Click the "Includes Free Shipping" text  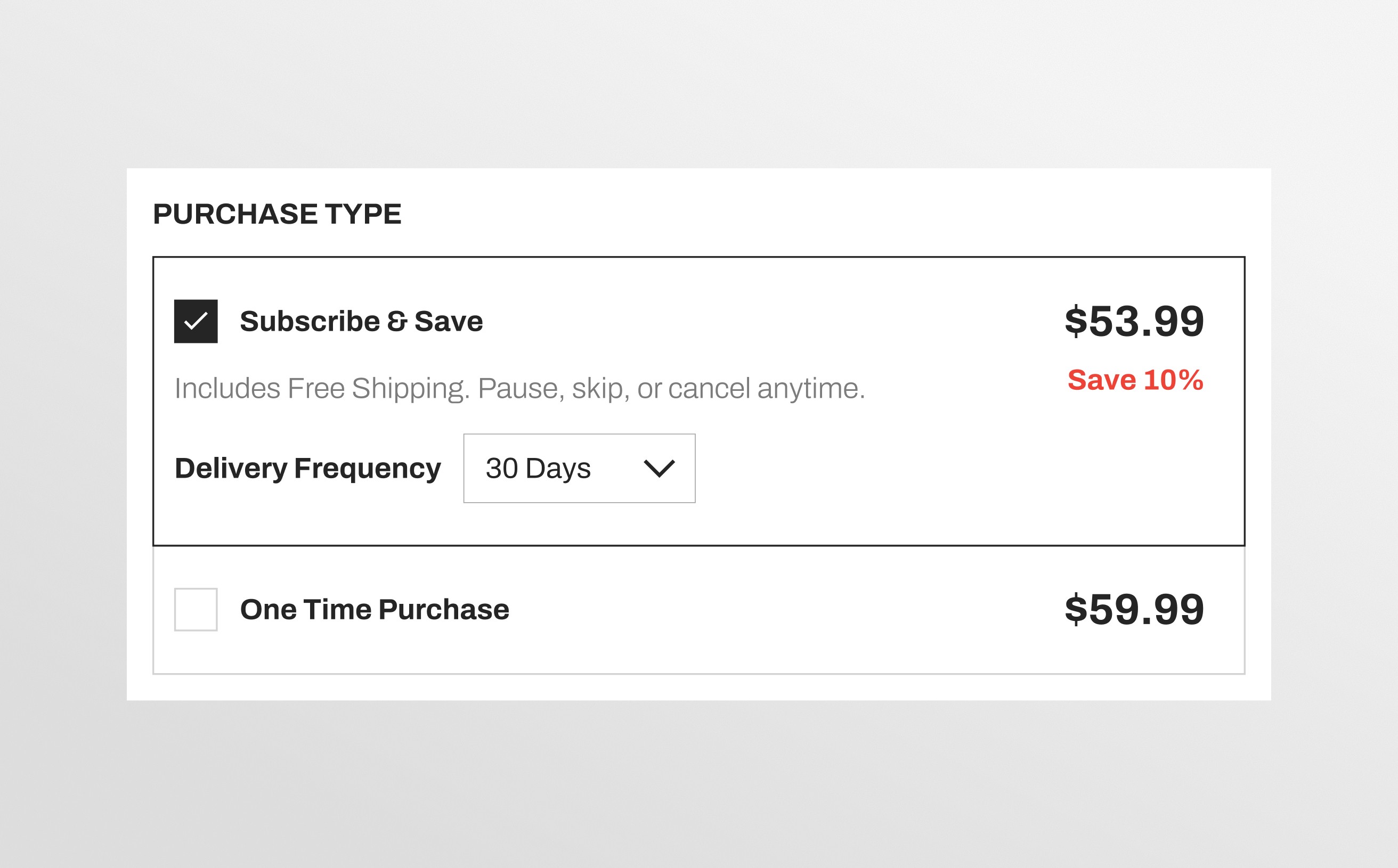[x=322, y=389]
